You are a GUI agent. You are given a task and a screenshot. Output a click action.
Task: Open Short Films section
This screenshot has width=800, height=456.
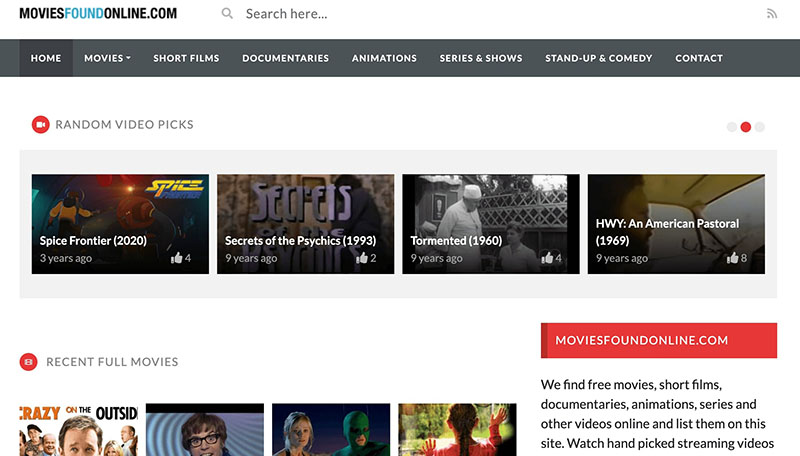(x=186, y=58)
